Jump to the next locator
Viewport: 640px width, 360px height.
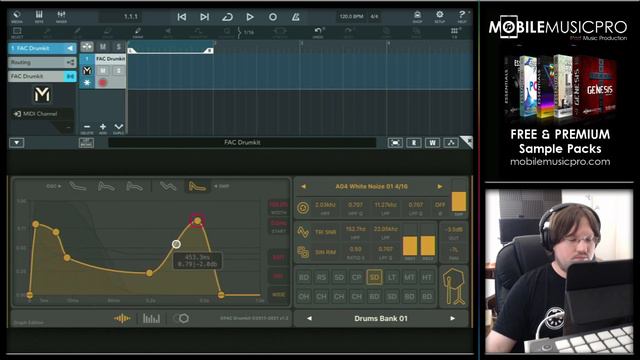[x=204, y=17]
